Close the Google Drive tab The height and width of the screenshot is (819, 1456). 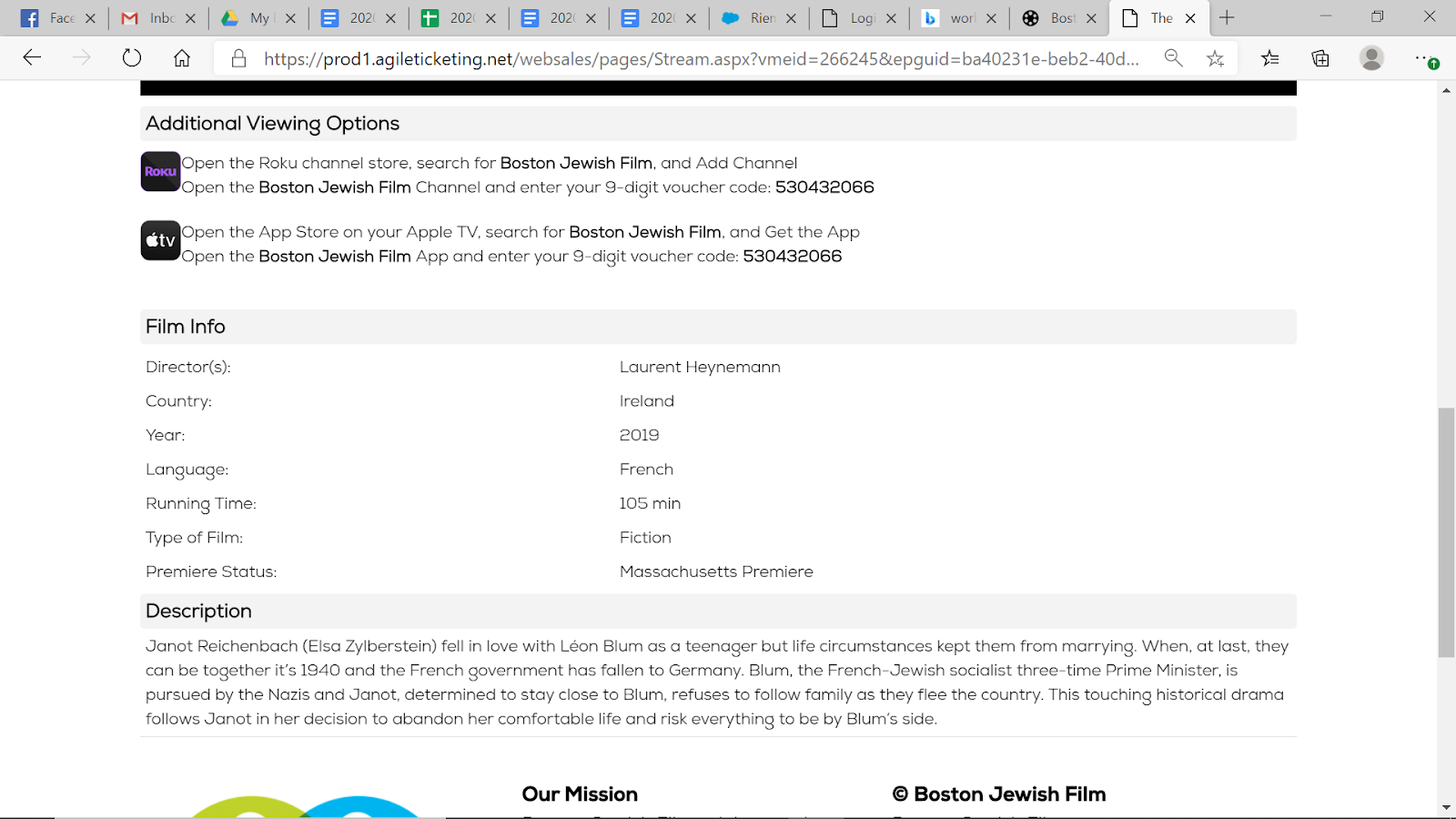[x=290, y=18]
